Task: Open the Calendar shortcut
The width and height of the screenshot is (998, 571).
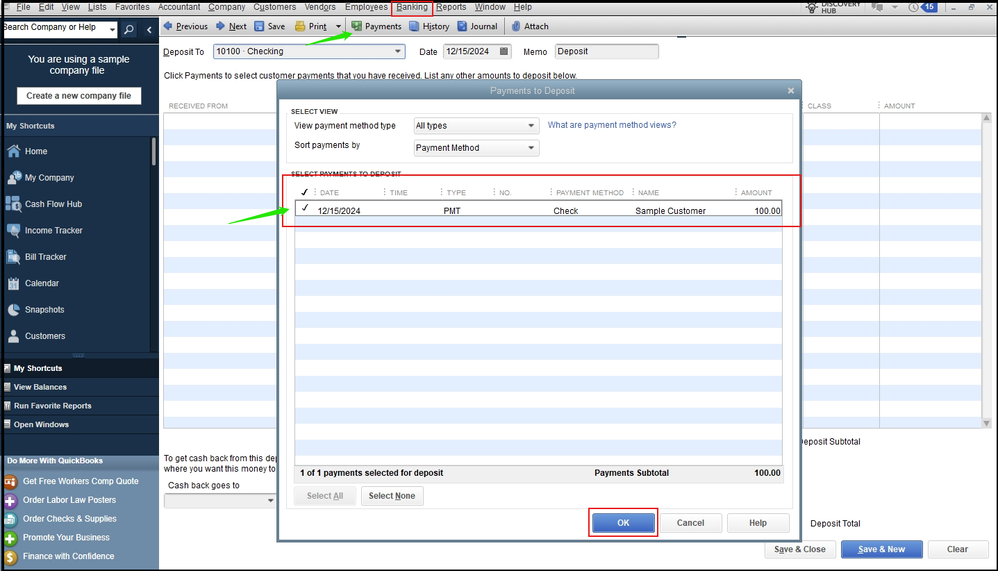Action: click(x=14, y=283)
